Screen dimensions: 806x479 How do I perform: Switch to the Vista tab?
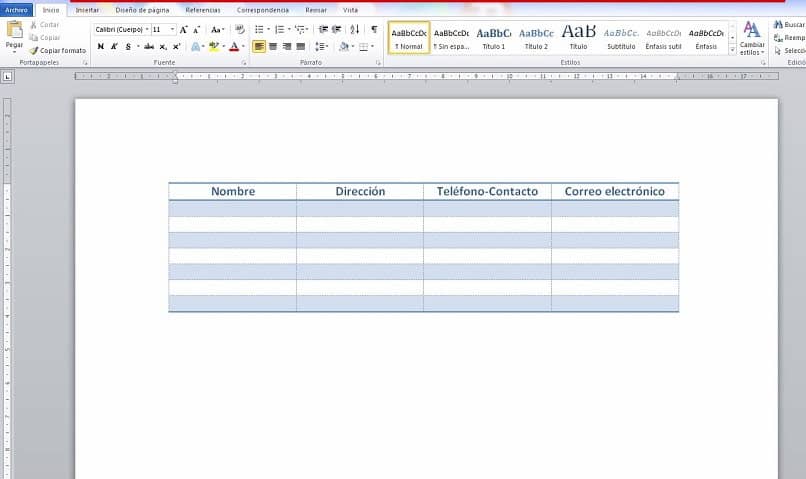351,10
